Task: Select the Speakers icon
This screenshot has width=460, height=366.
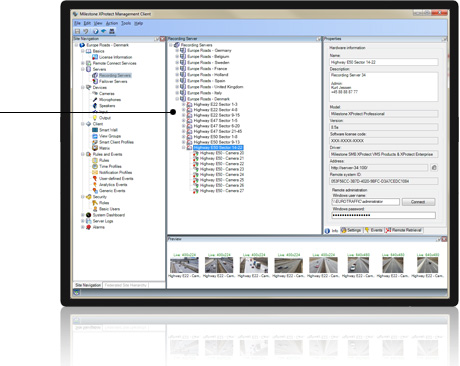Action: [95, 106]
